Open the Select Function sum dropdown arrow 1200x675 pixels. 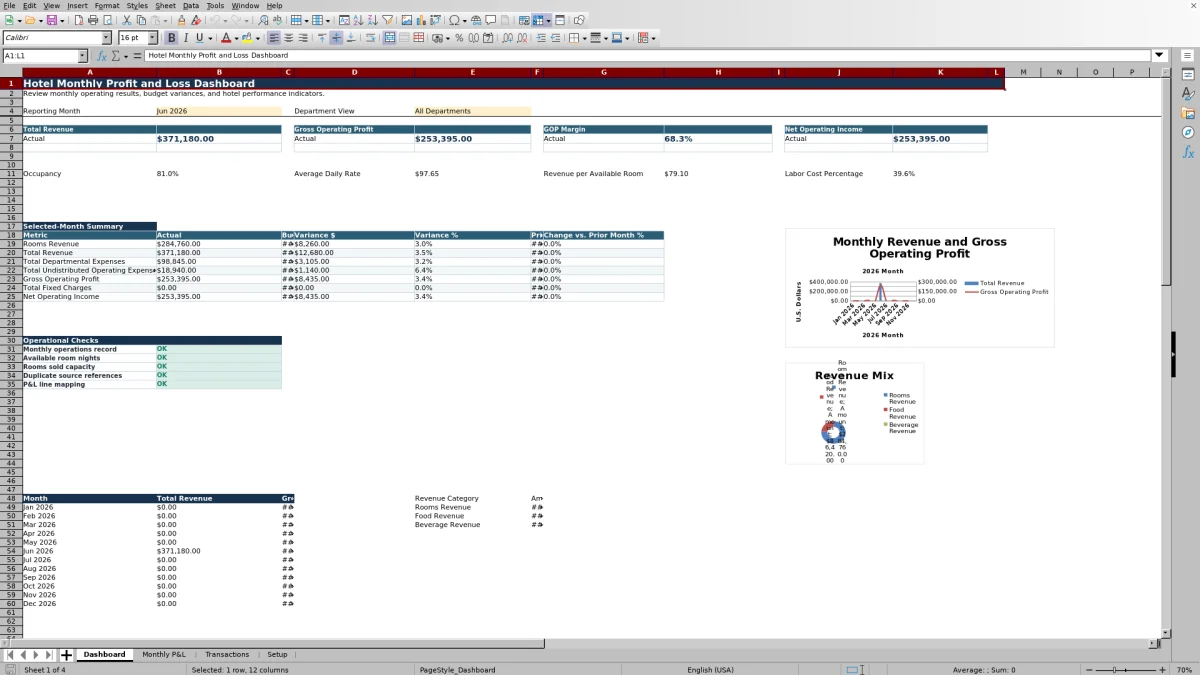(x=126, y=56)
